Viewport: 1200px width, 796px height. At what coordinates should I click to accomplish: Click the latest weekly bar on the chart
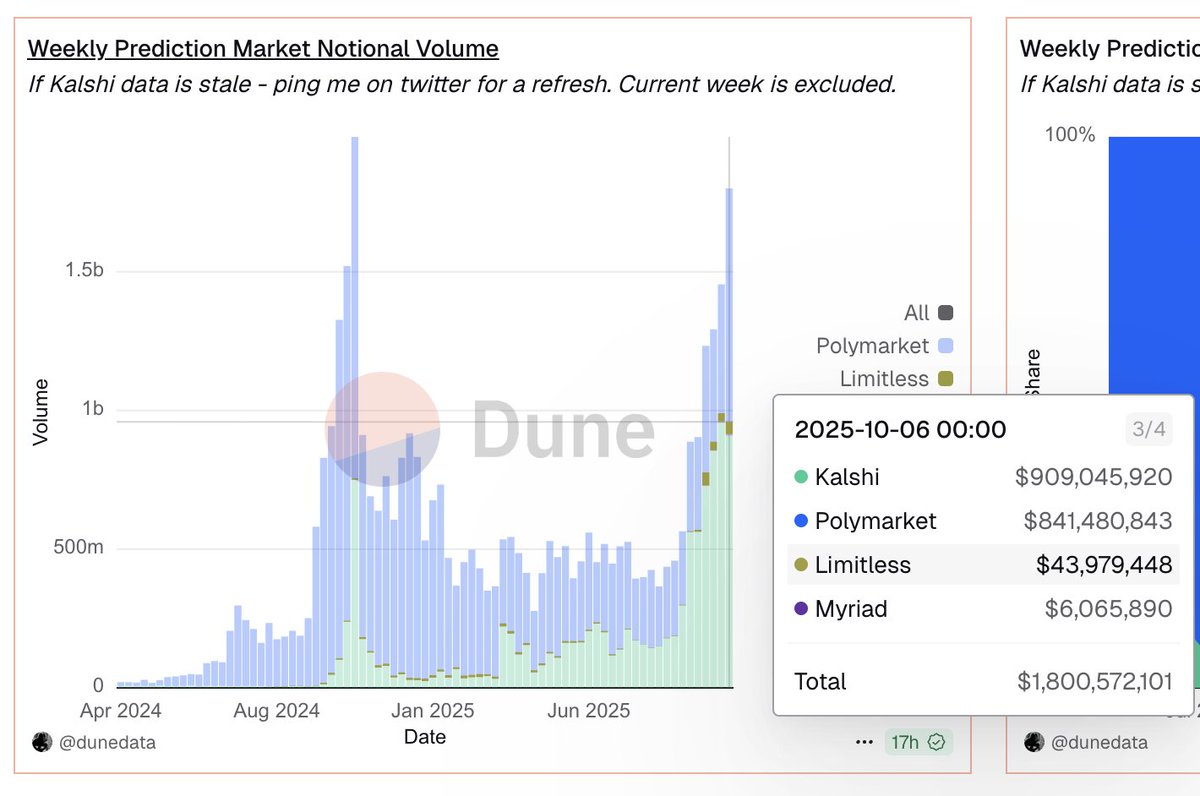tap(729, 437)
